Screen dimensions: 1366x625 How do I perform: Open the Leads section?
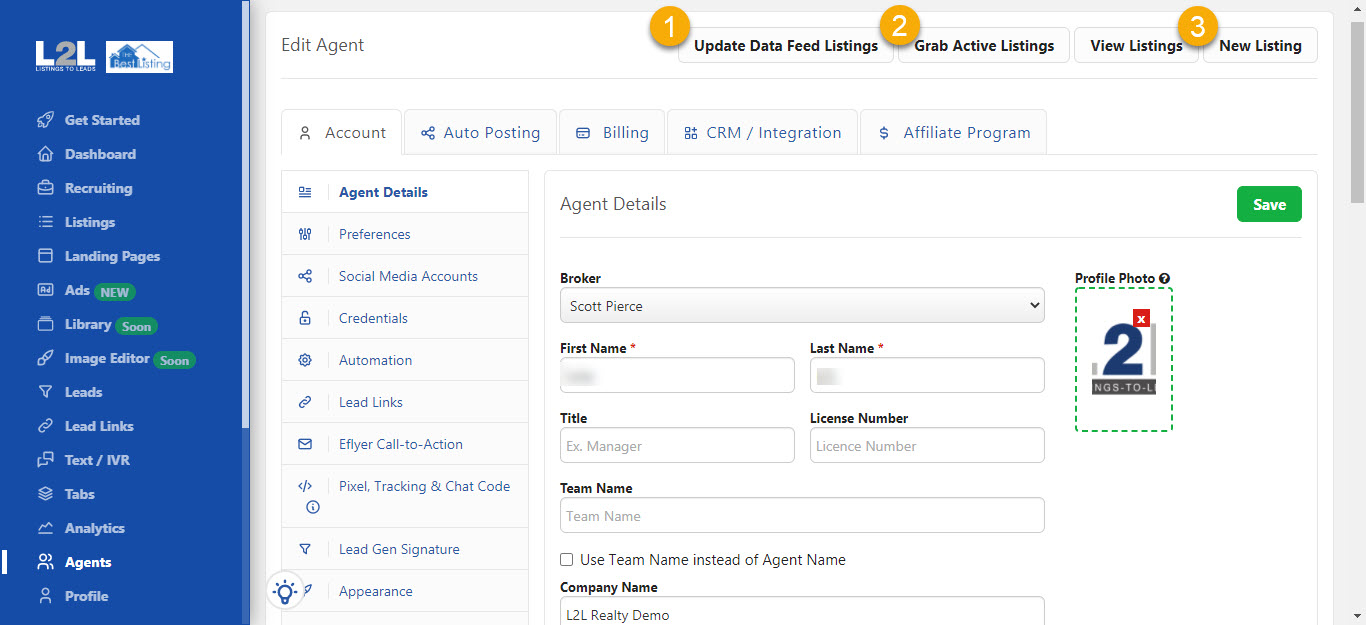pyautogui.click(x=82, y=392)
